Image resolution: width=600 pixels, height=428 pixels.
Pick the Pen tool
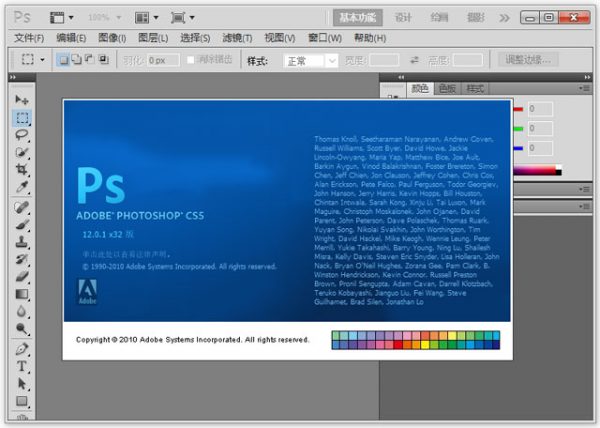[22, 349]
